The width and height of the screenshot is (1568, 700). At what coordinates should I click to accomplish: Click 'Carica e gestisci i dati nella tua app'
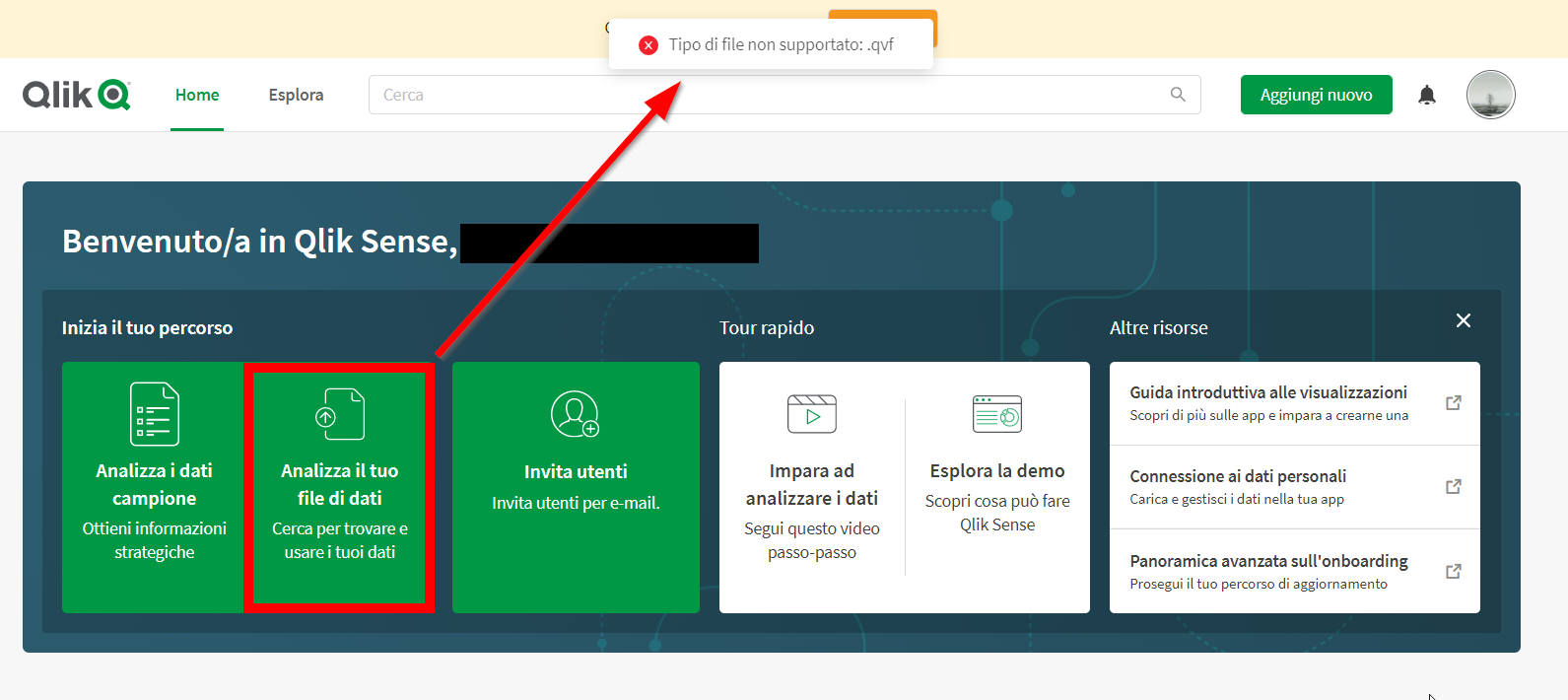pos(1237,499)
